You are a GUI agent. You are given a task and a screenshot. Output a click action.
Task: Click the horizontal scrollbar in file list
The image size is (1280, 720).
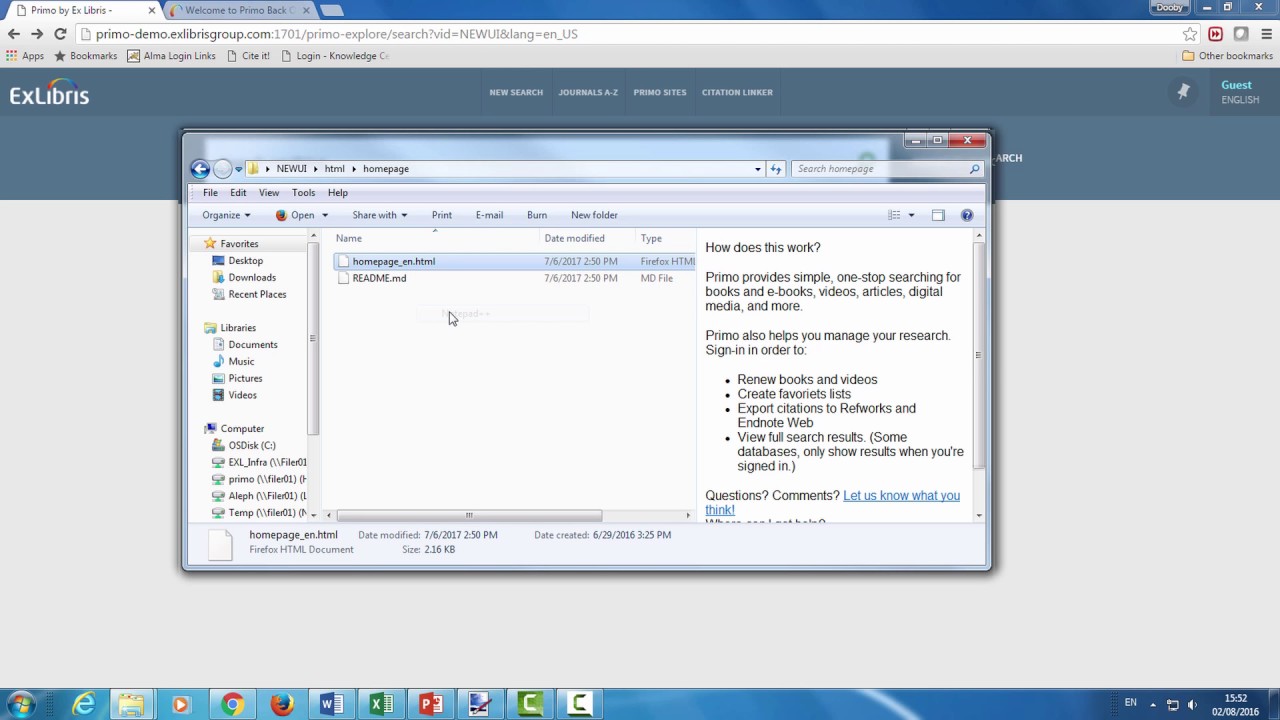469,516
